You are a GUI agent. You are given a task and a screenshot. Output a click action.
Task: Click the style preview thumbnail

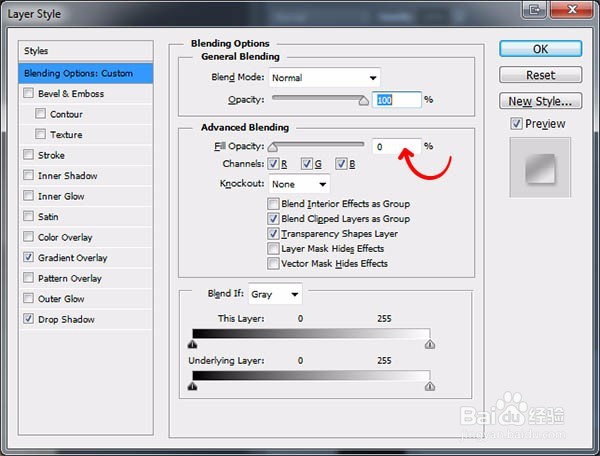point(540,168)
